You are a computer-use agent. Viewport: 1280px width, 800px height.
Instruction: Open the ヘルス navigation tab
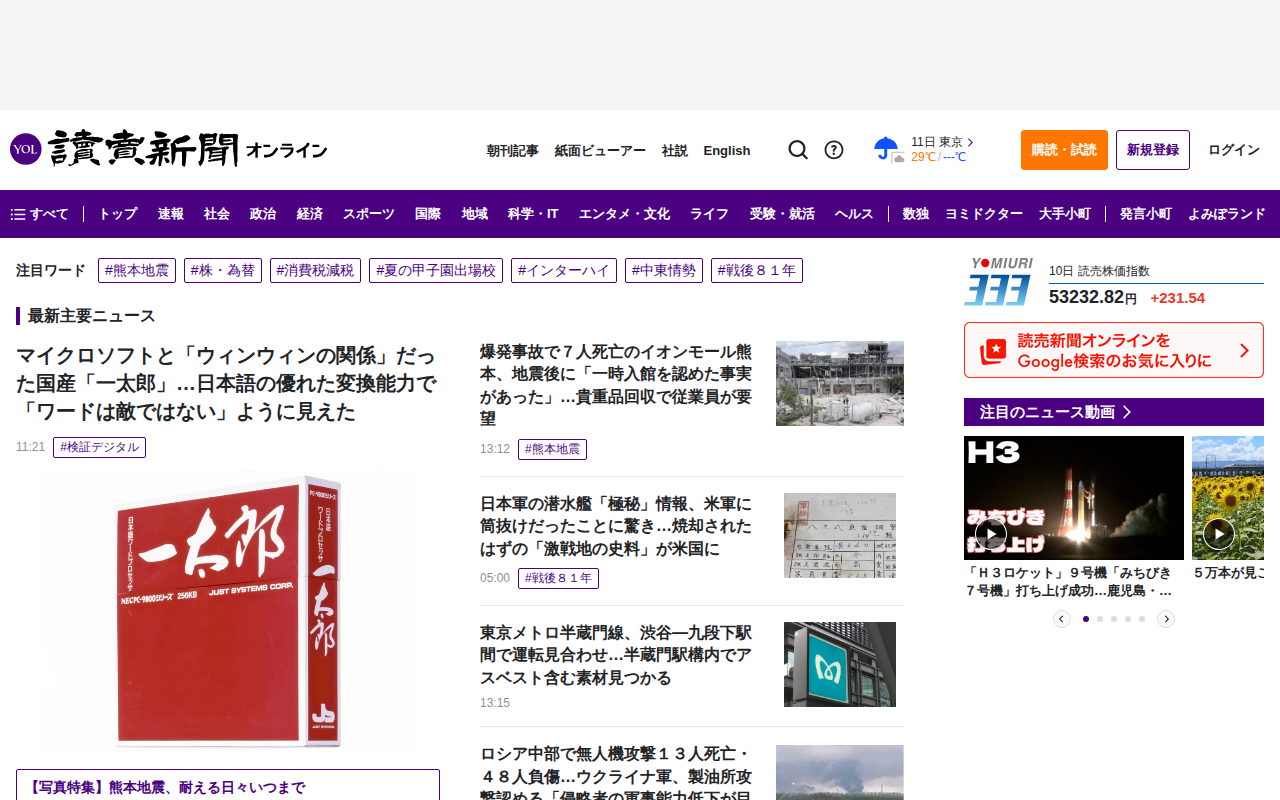click(854, 214)
